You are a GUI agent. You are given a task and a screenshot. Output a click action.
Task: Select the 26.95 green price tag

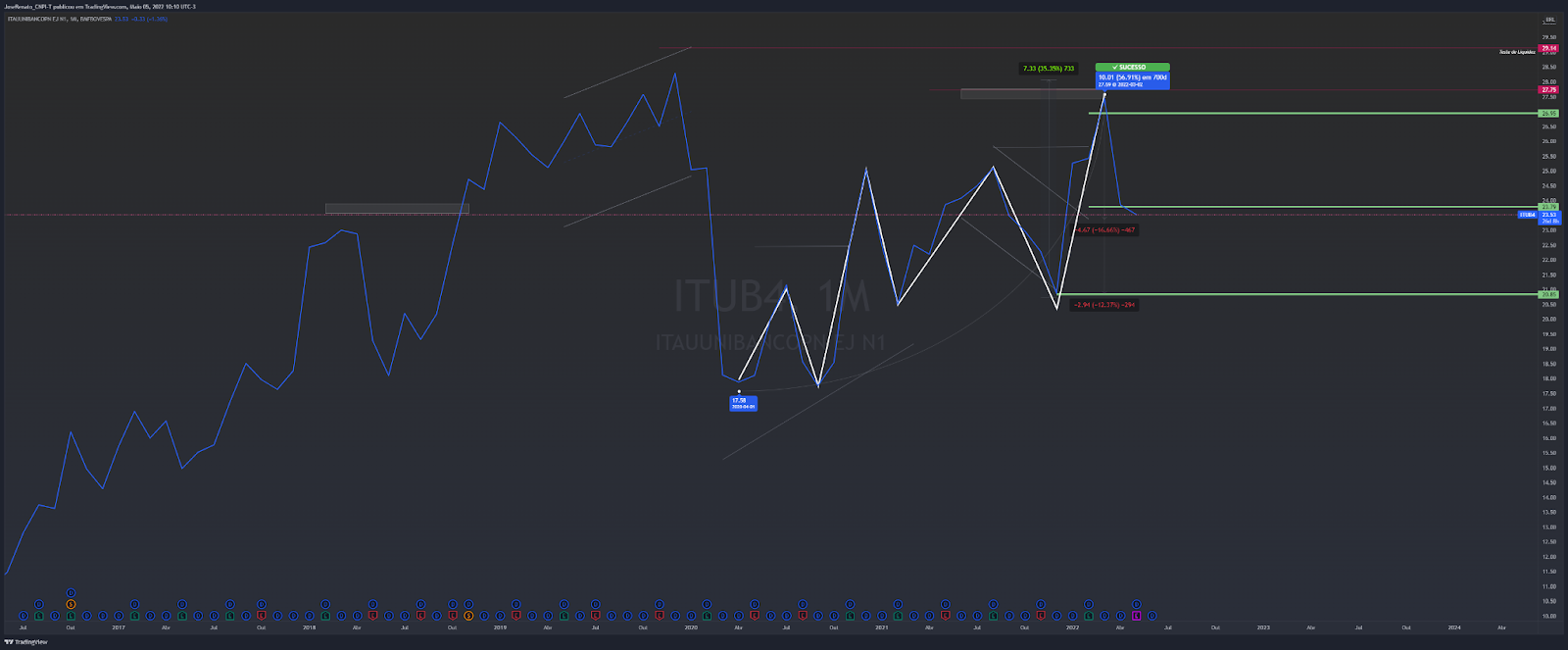pos(1548,114)
